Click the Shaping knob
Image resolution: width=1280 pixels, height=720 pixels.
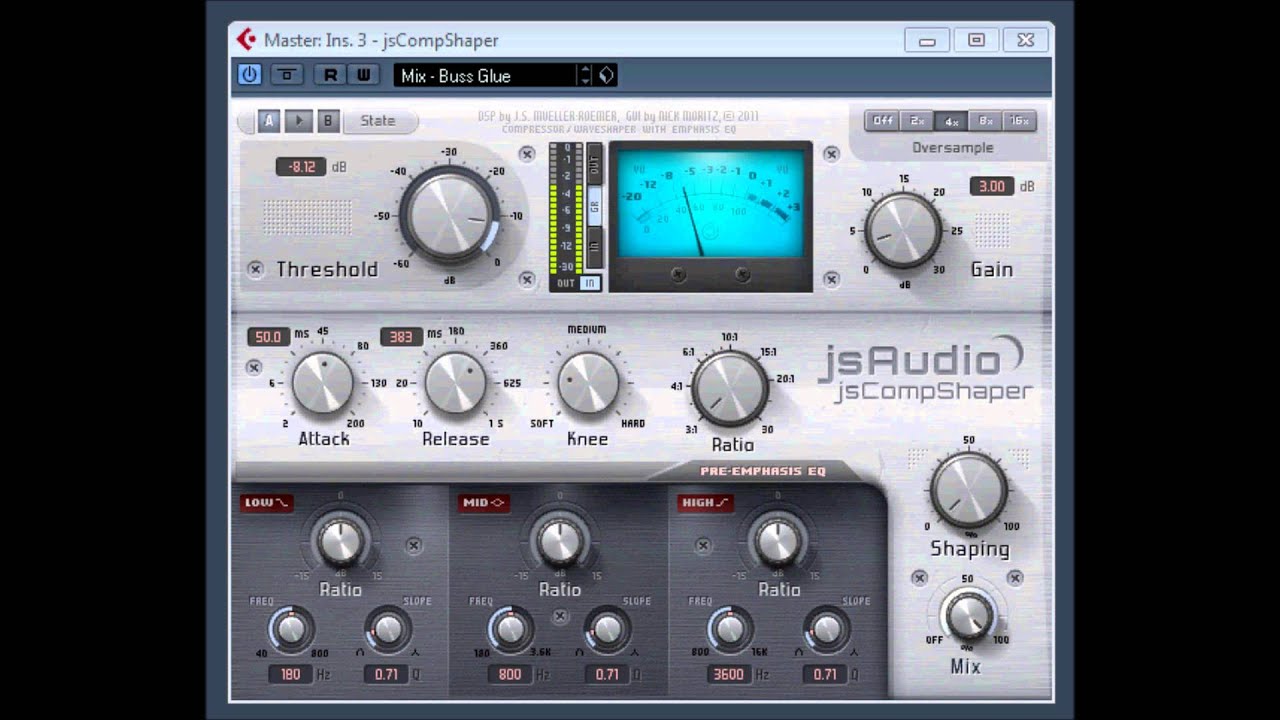tap(969, 489)
